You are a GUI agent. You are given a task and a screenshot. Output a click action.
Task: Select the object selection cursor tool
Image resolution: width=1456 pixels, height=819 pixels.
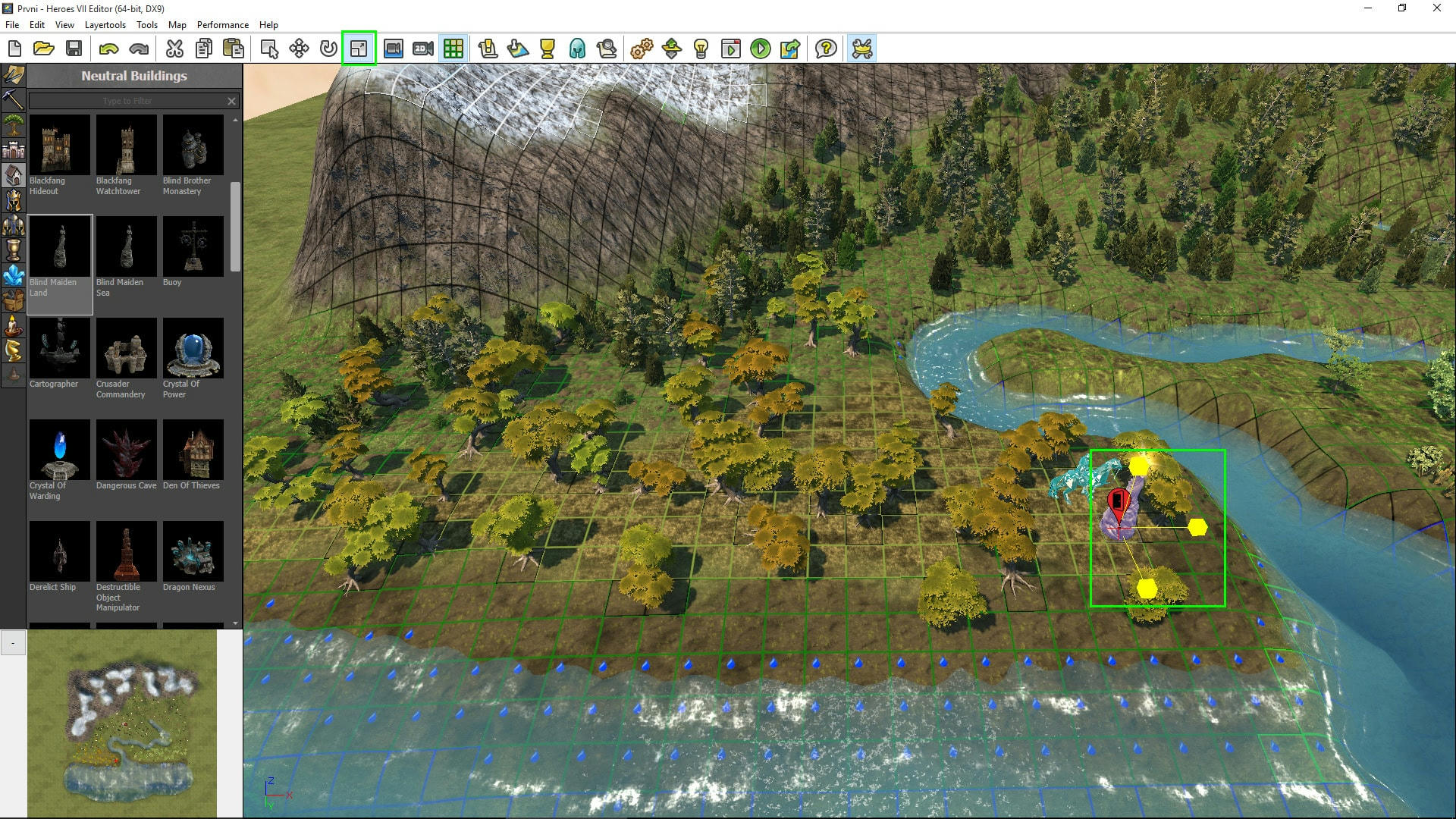(269, 49)
